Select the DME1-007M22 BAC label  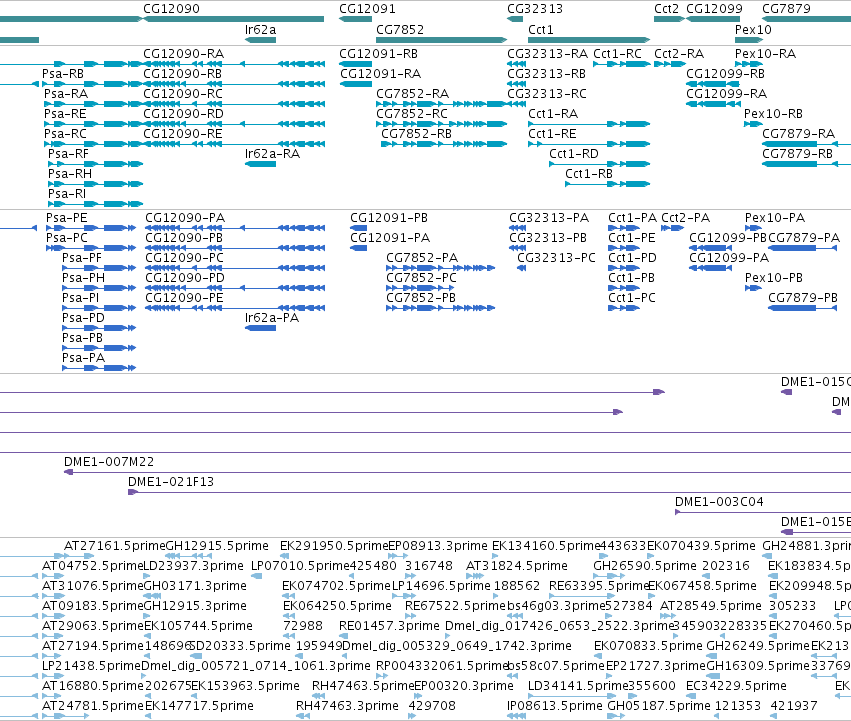(109, 461)
